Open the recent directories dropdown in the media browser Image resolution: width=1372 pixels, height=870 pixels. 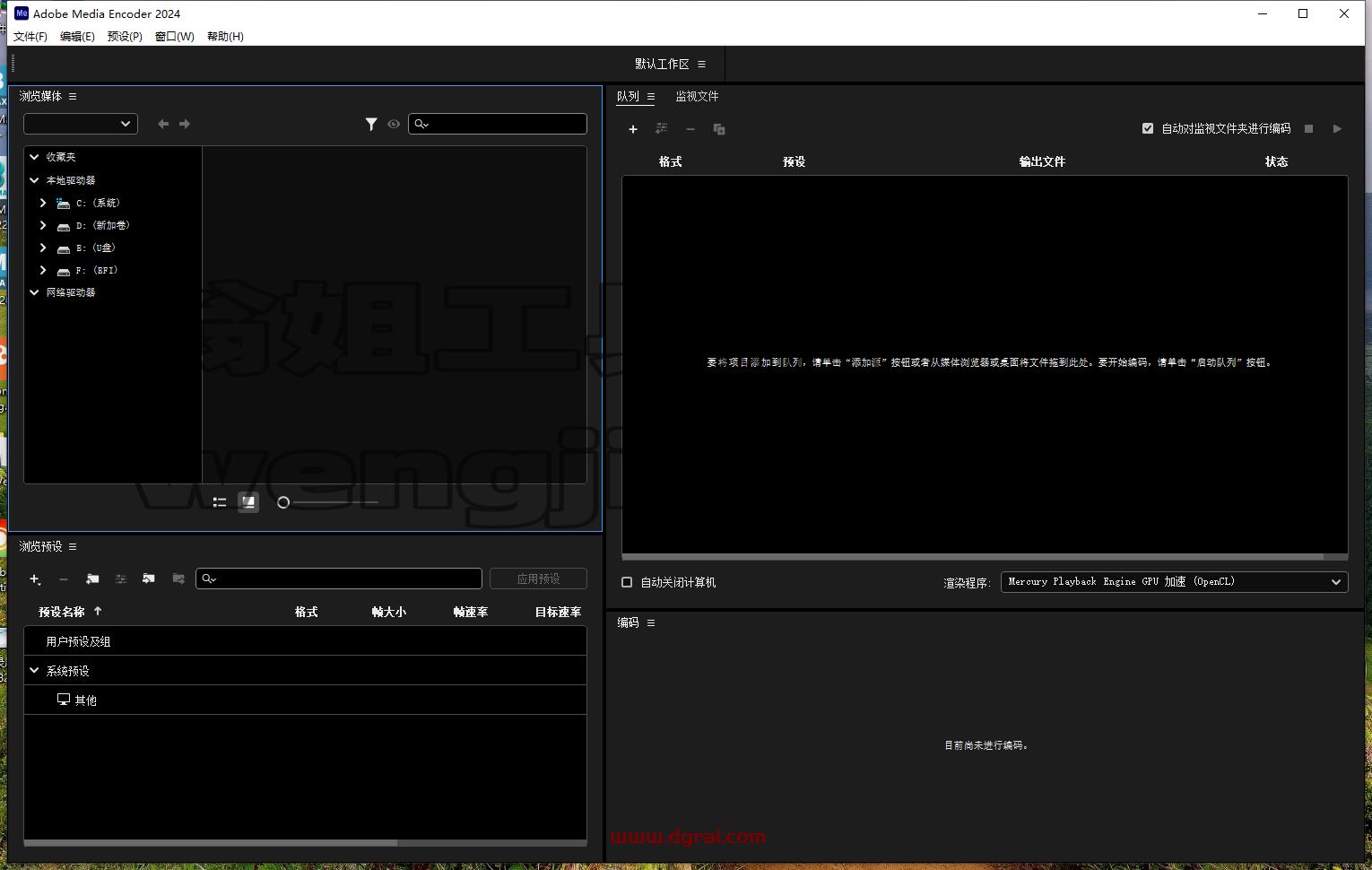pos(81,124)
